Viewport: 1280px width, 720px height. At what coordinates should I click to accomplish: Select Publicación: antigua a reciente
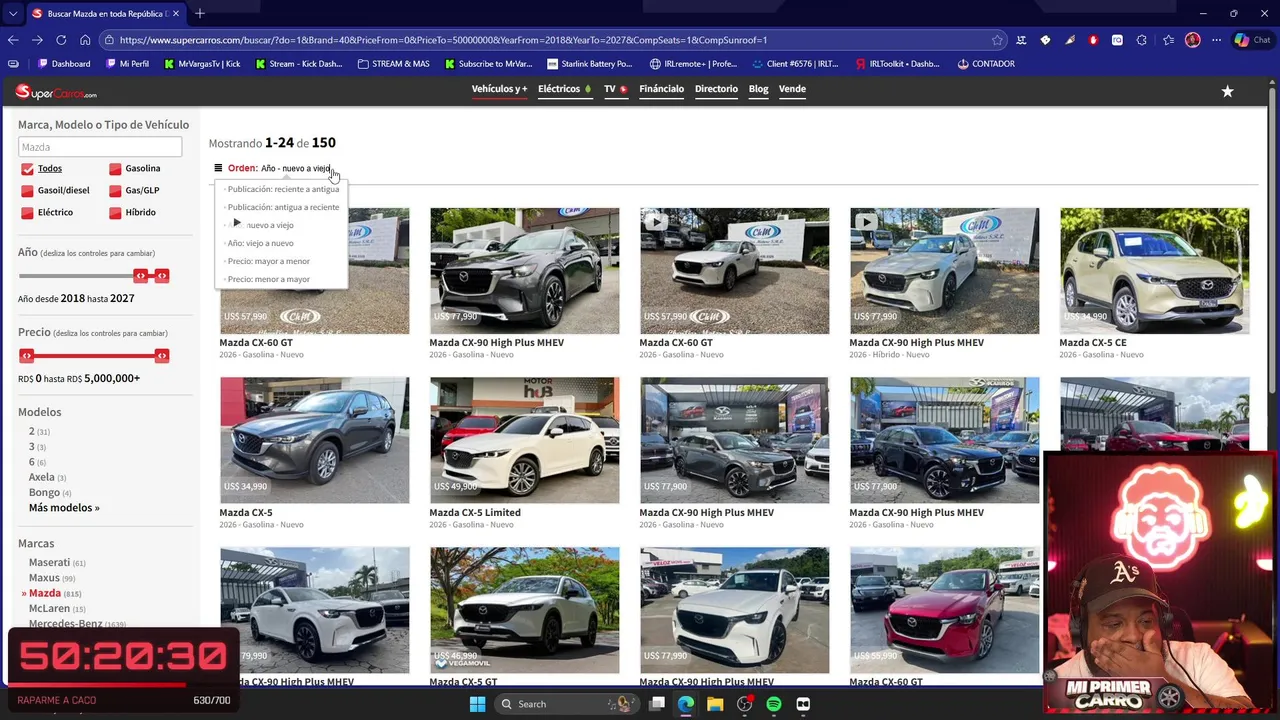283,207
